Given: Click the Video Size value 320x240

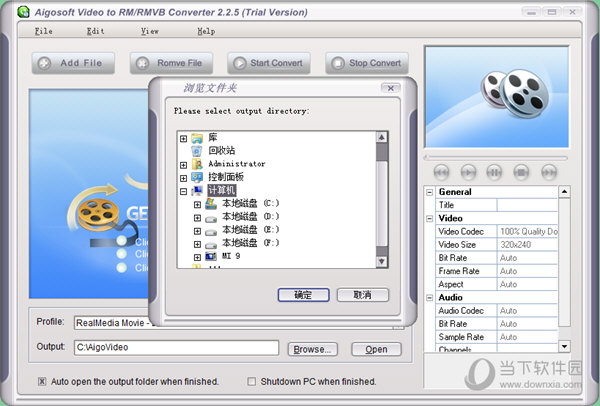Looking at the screenshot, I should [x=527, y=245].
